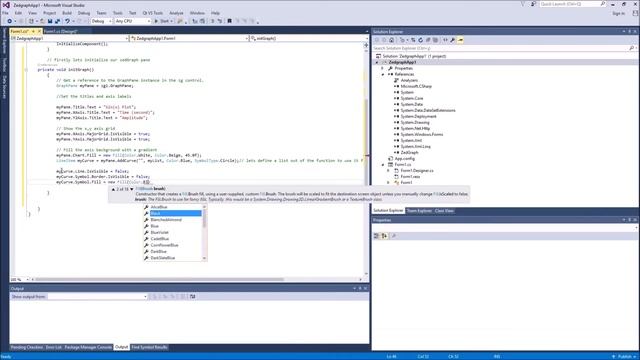Click the stop/breakpoint square icon in toolbar
The width and height of the screenshot is (640, 360).
tap(229, 21)
